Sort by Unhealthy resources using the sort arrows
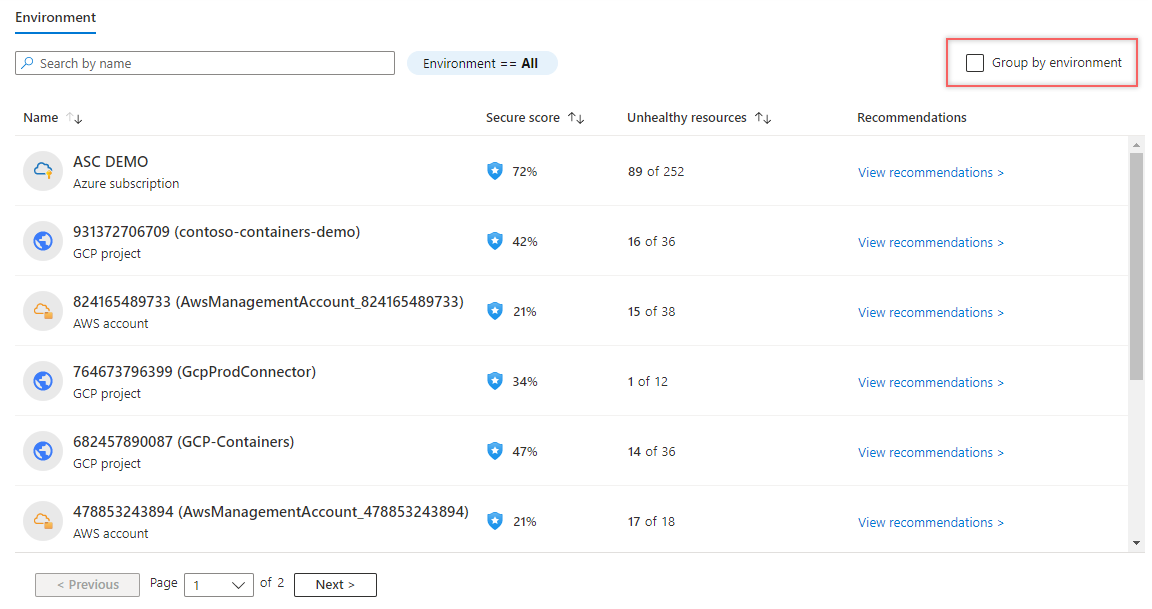1152x609 pixels. pos(763,118)
